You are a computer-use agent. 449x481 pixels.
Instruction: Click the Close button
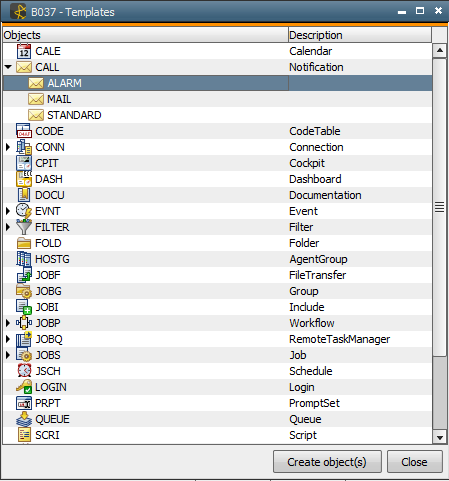[x=415, y=462]
